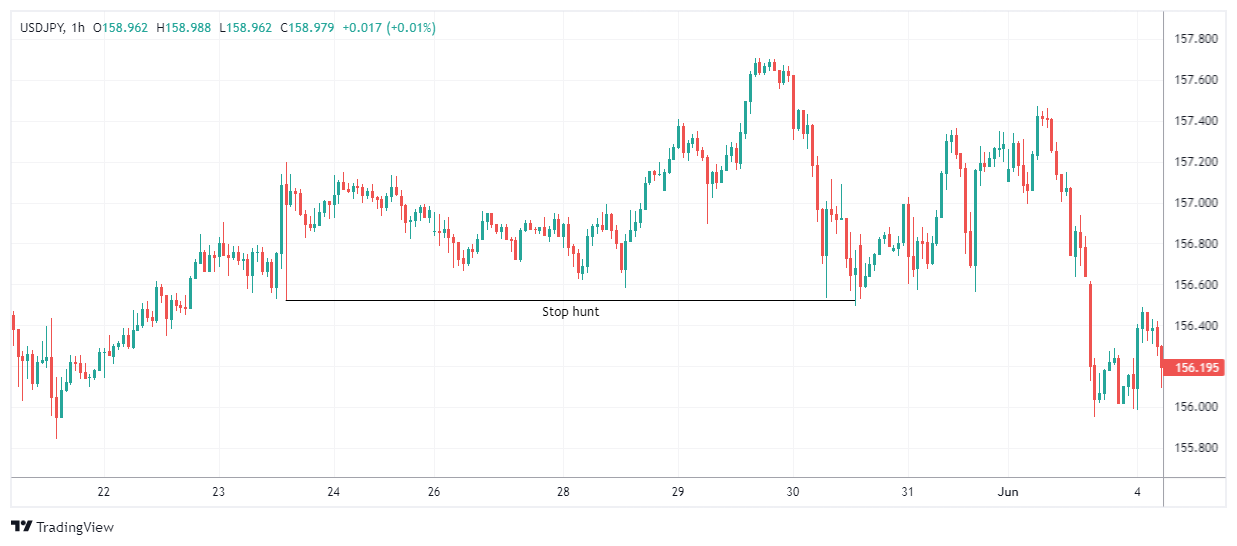
Task: Click the "22" date axis label
Action: 103,492
